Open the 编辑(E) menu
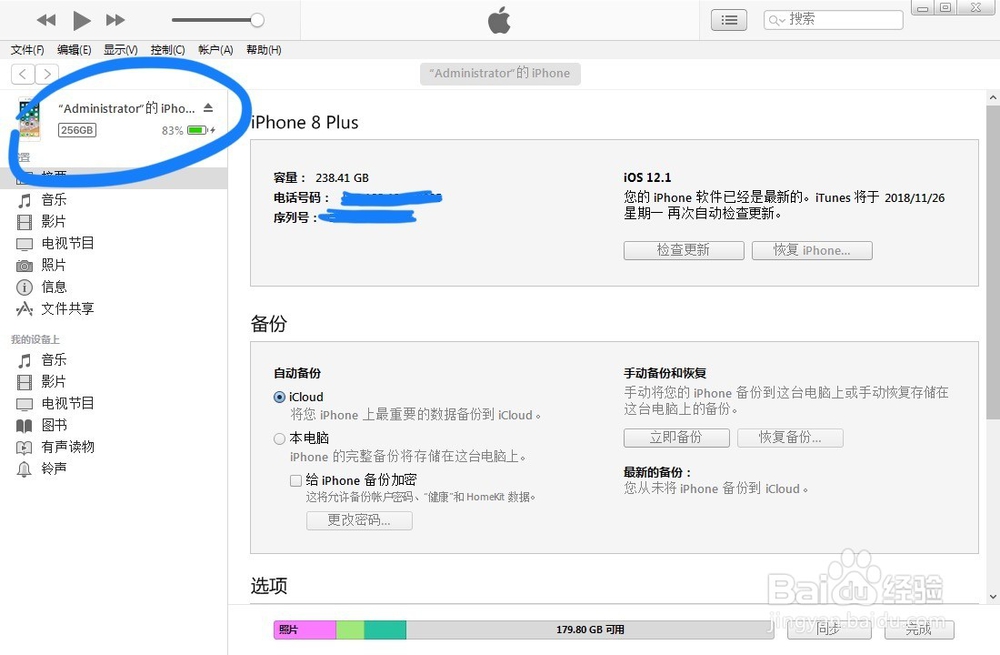The height and width of the screenshot is (655, 1000). pyautogui.click(x=74, y=50)
